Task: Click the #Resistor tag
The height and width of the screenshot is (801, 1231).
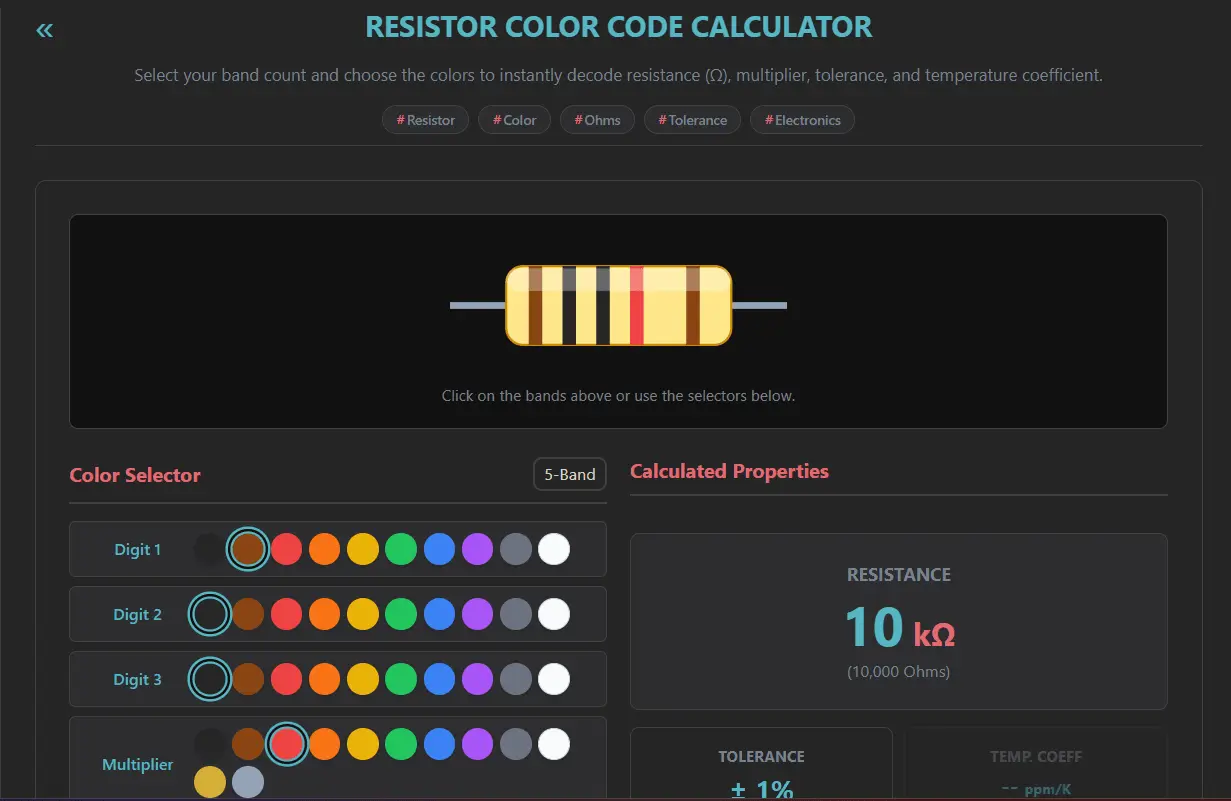Action: (425, 120)
